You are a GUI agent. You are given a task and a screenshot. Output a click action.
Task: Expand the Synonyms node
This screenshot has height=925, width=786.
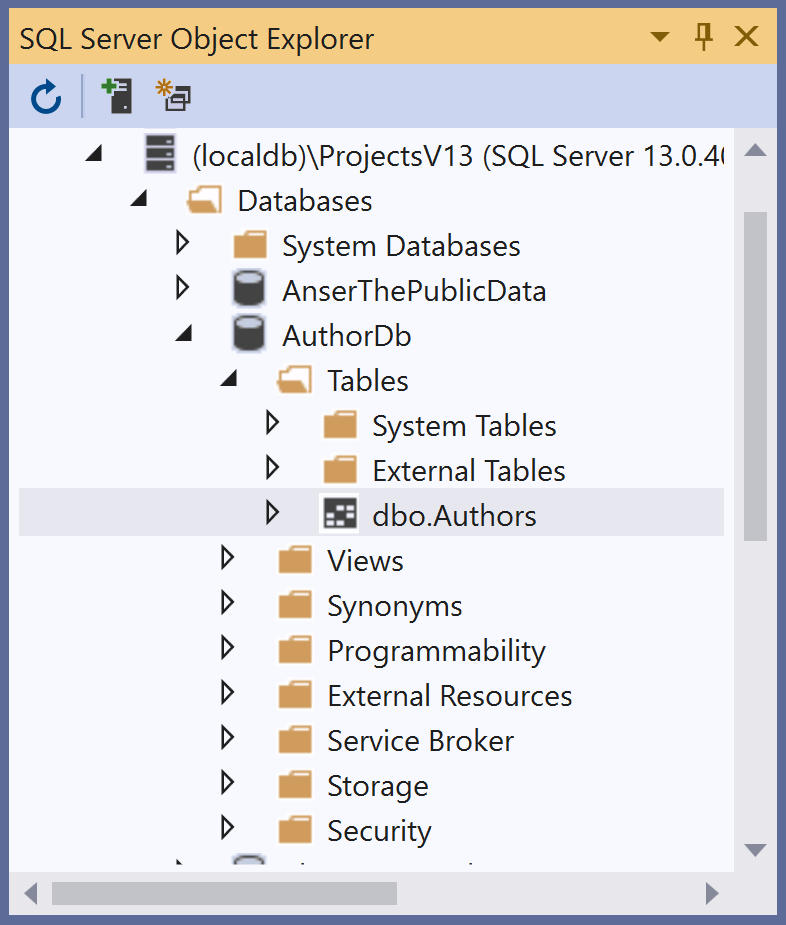(227, 603)
